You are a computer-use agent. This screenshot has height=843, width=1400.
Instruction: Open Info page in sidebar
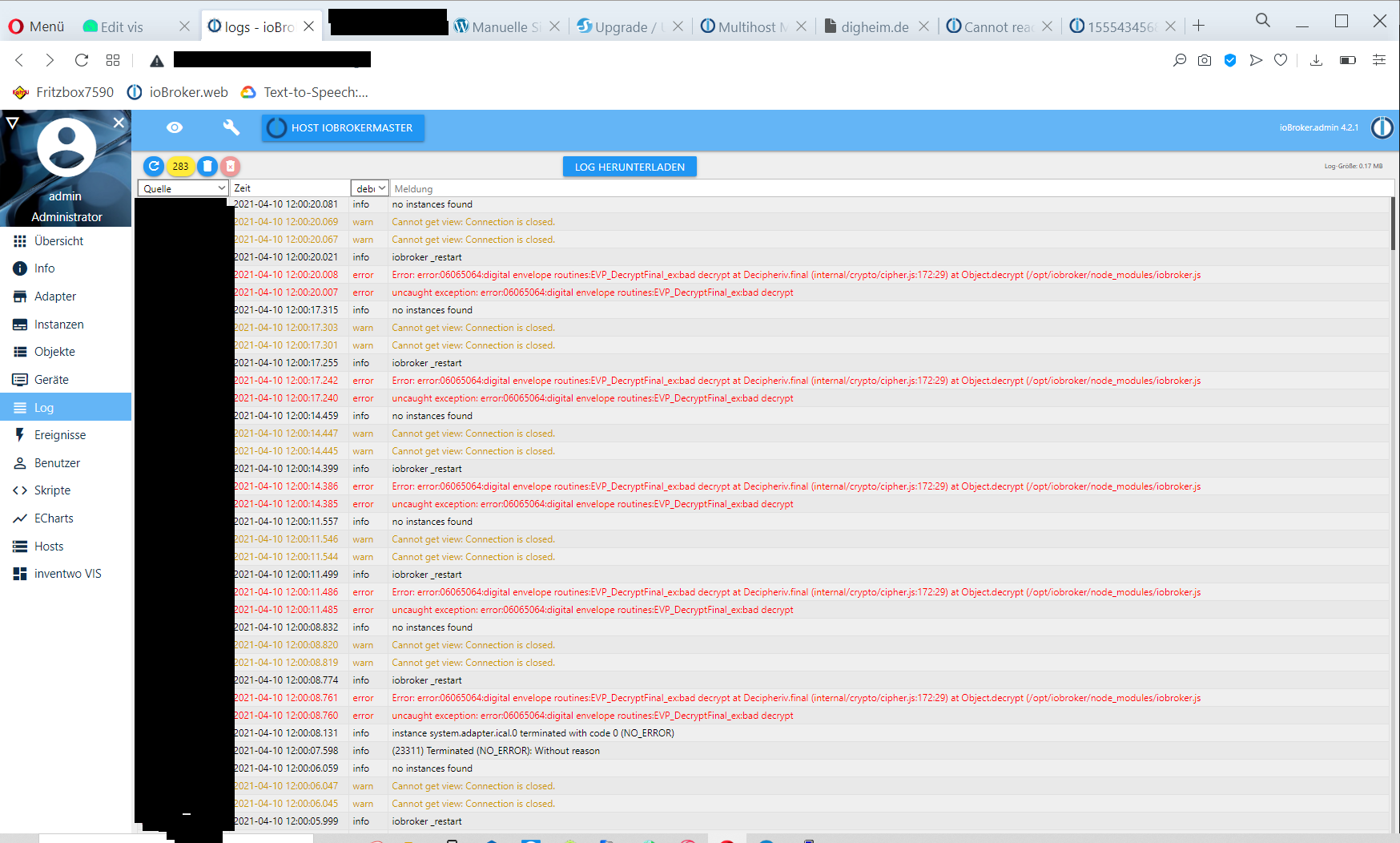pyautogui.click(x=66, y=268)
